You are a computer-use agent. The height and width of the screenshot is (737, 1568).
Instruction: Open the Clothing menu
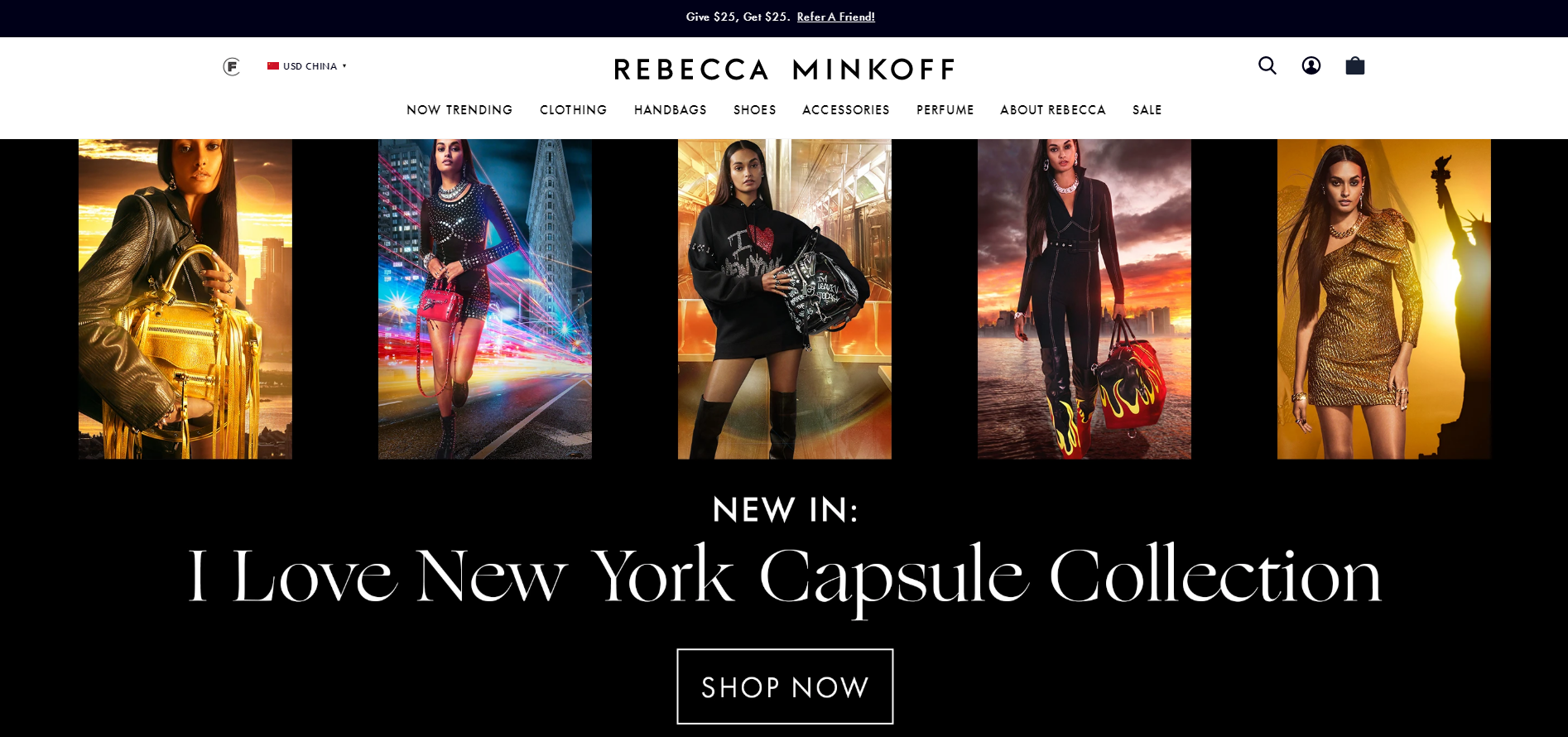pos(573,110)
